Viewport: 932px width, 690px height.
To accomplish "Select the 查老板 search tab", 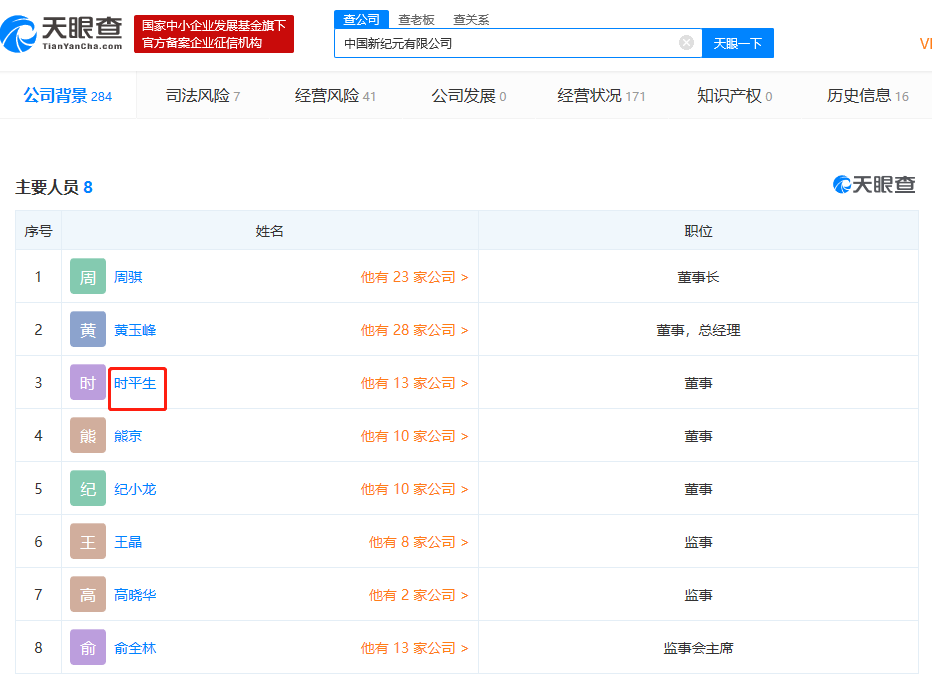I will 416,20.
